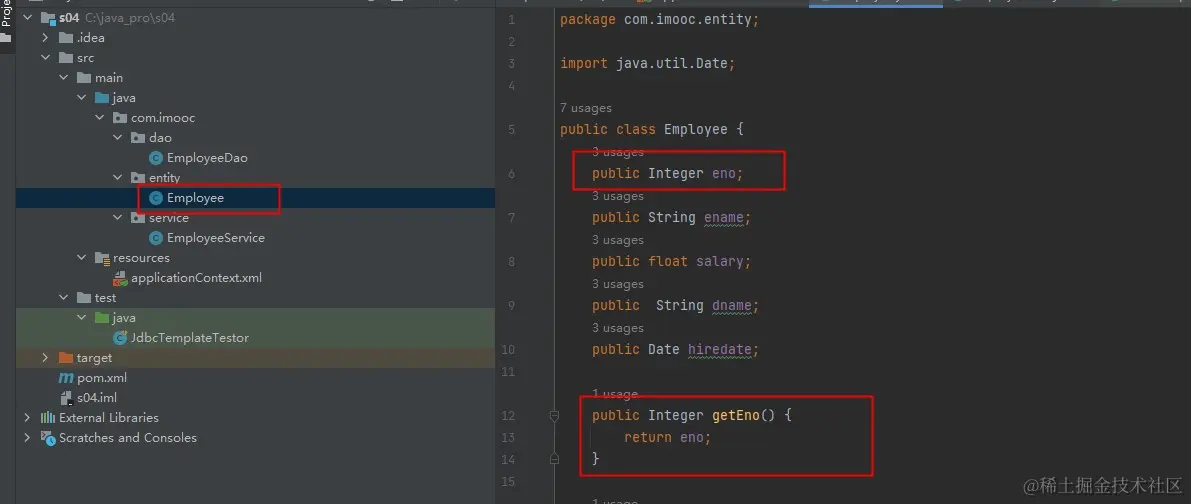Expand Scratches and Consoles node
Image resolution: width=1191 pixels, height=504 pixels.
[27, 438]
